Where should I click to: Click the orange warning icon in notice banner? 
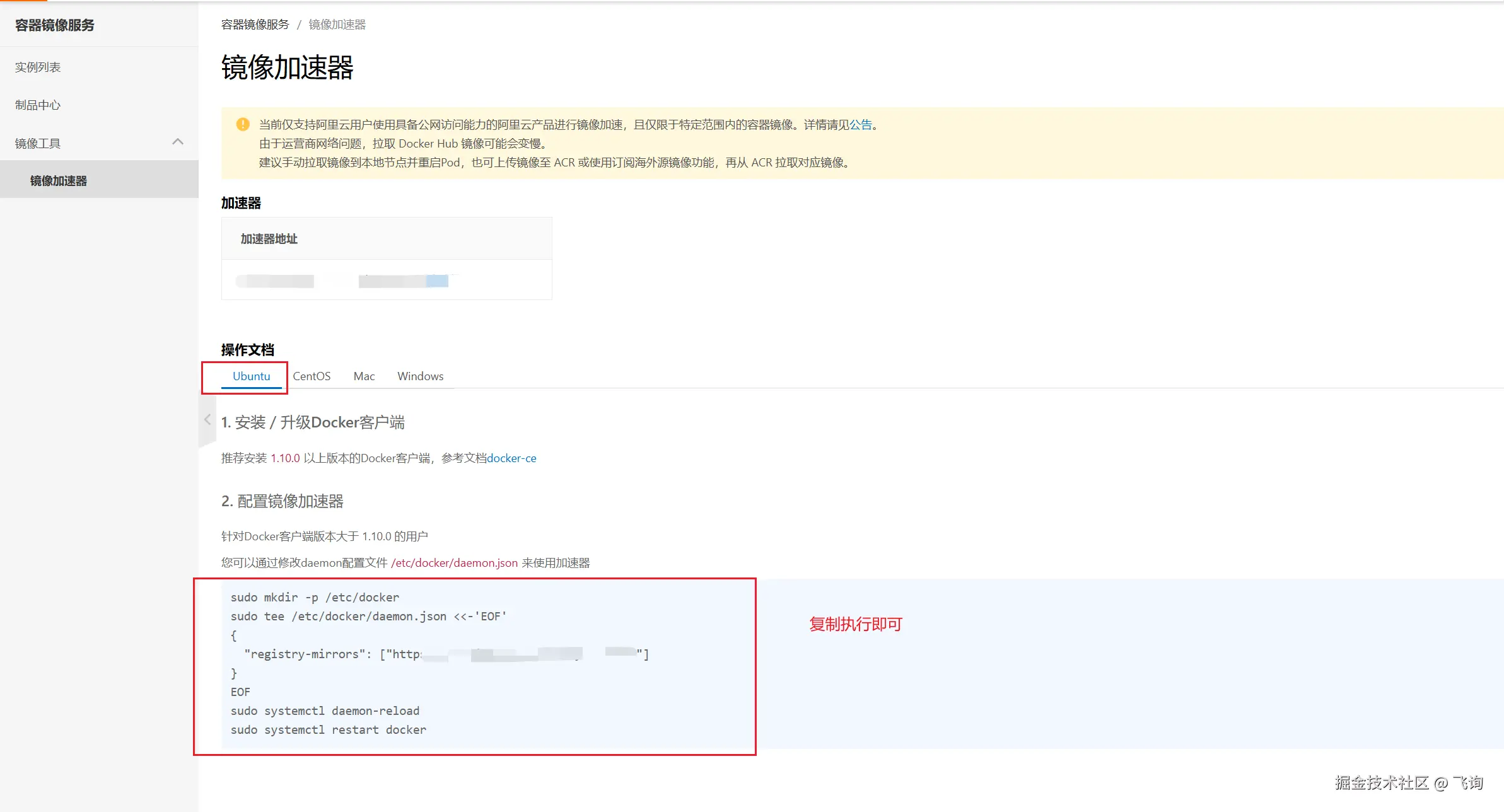tap(242, 124)
